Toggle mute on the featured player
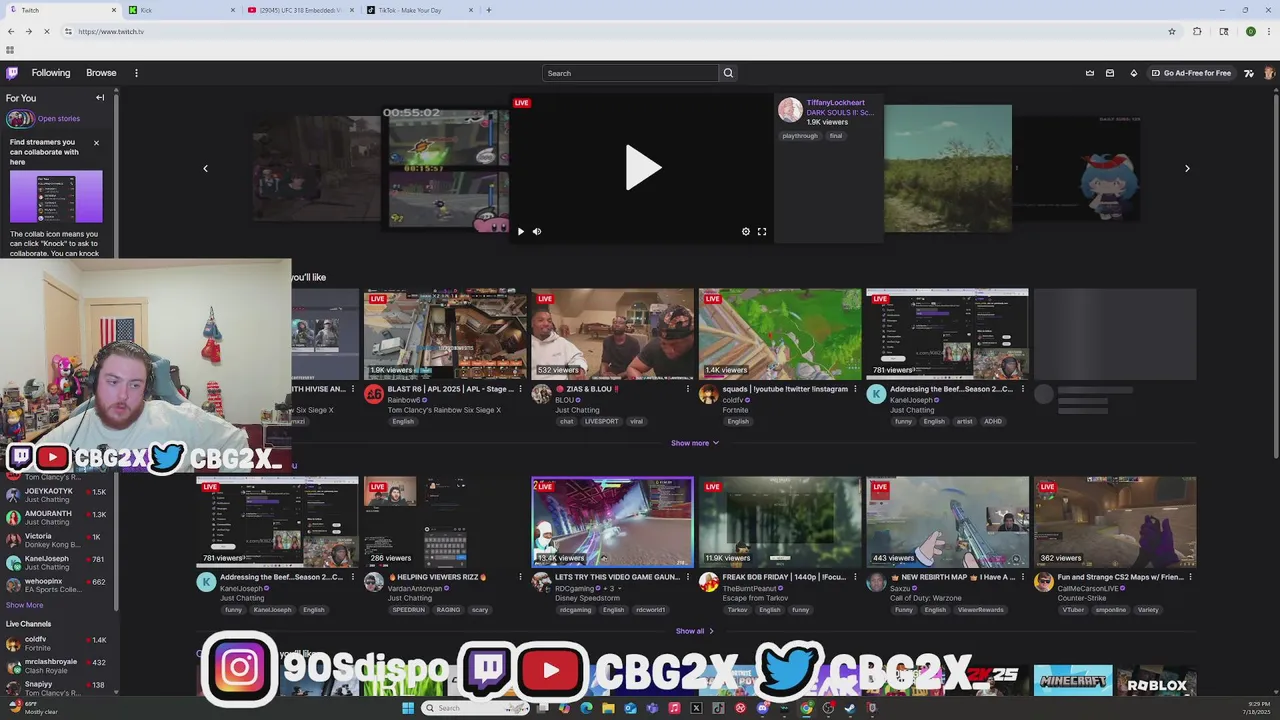This screenshot has height=720, width=1280. 537,231
